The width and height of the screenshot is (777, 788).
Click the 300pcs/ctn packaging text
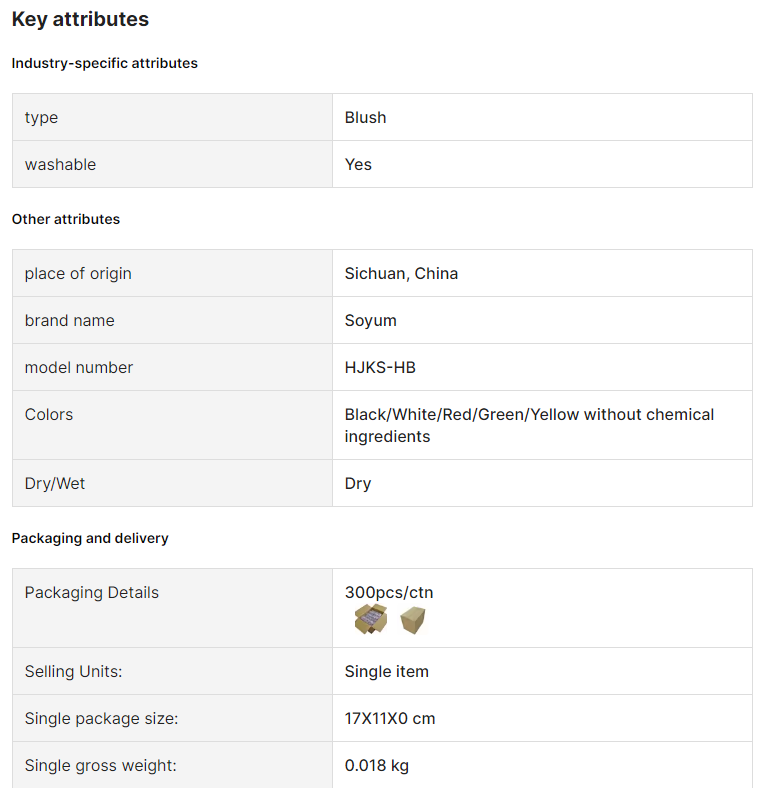coord(389,593)
